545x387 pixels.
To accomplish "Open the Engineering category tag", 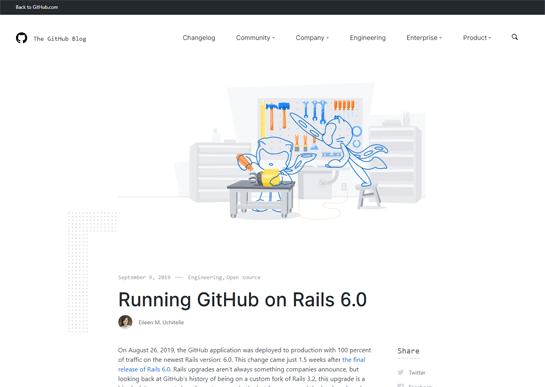I will point(205,277).
